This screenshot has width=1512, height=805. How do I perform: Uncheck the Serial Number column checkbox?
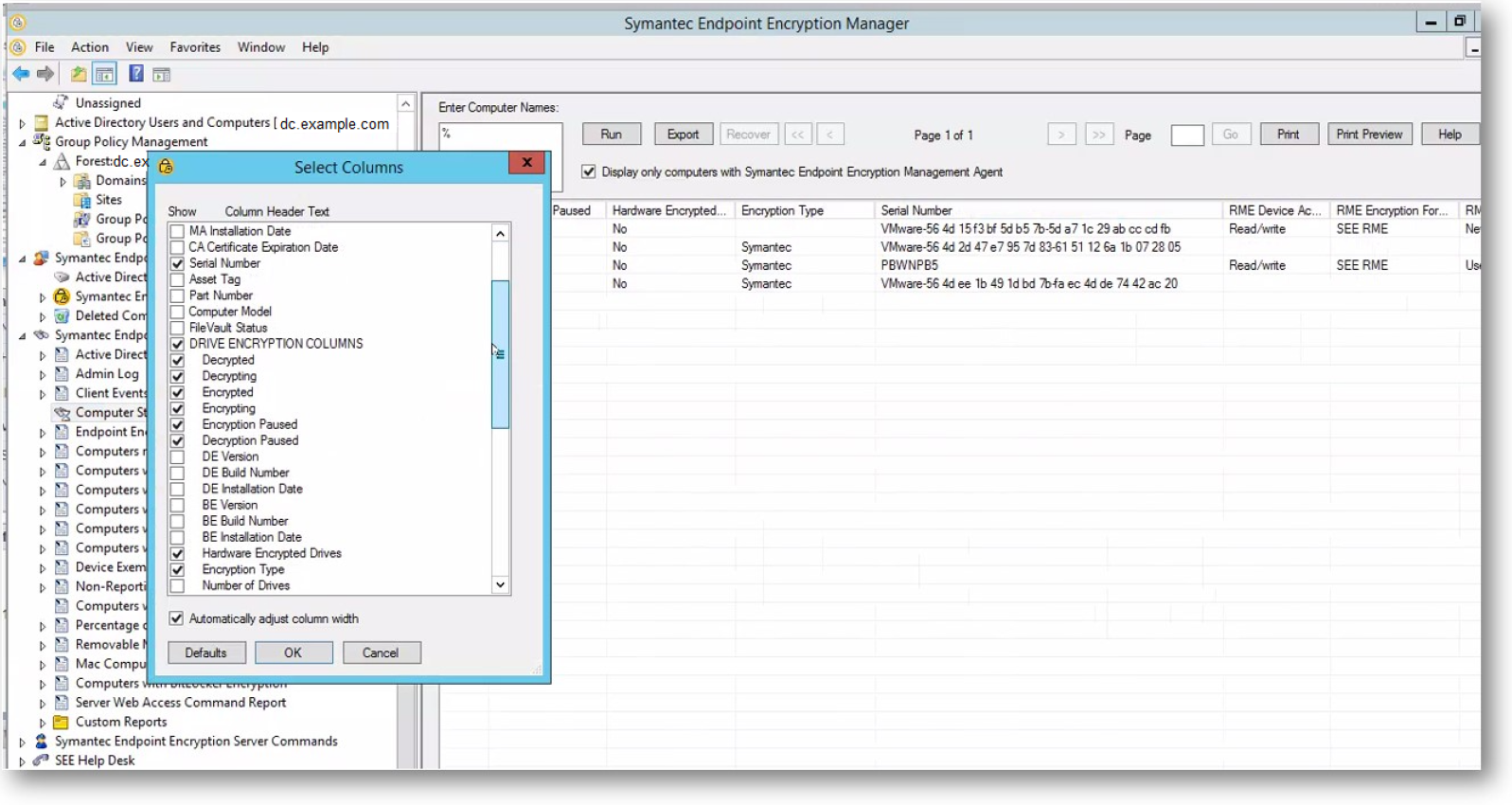[177, 263]
